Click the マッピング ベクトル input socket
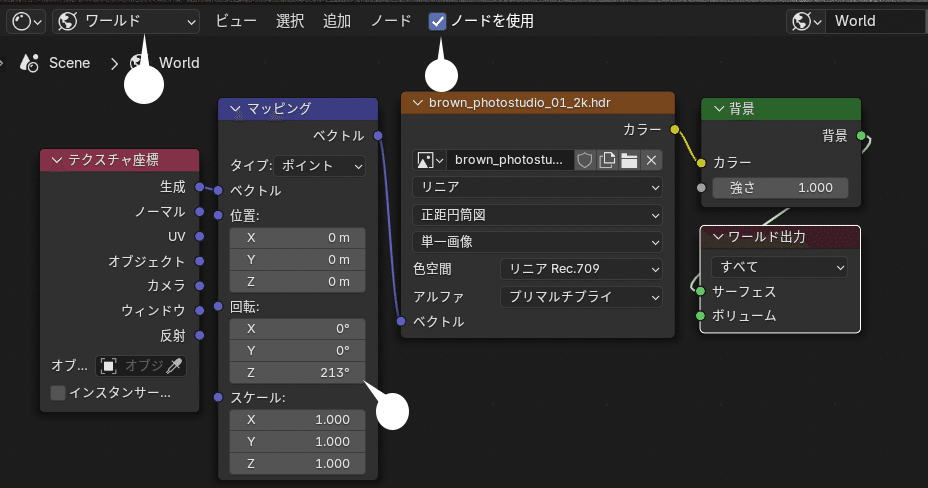Viewport: 928px width, 488px height. 218,190
